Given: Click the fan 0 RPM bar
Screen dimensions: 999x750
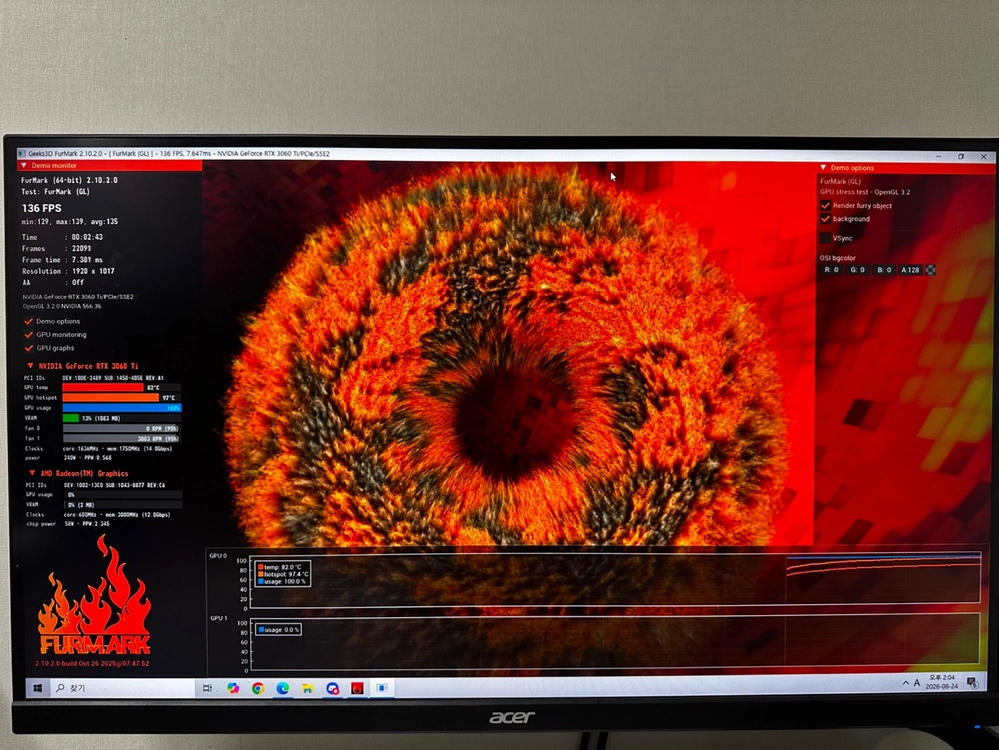Looking at the screenshot, I should coord(121,428).
